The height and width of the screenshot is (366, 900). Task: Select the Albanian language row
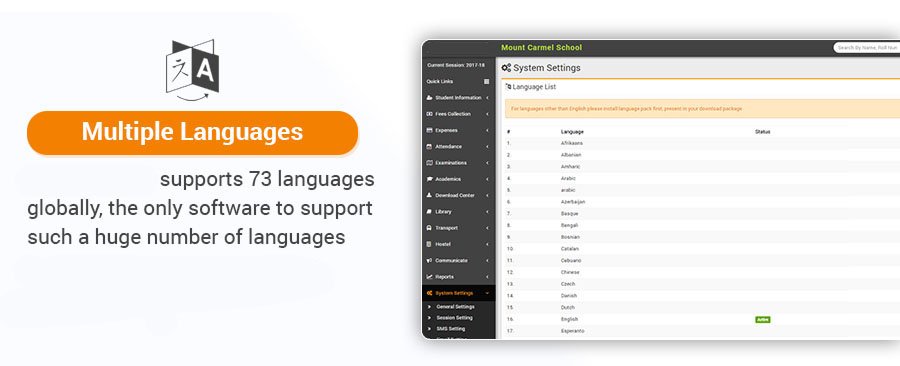[x=701, y=155]
